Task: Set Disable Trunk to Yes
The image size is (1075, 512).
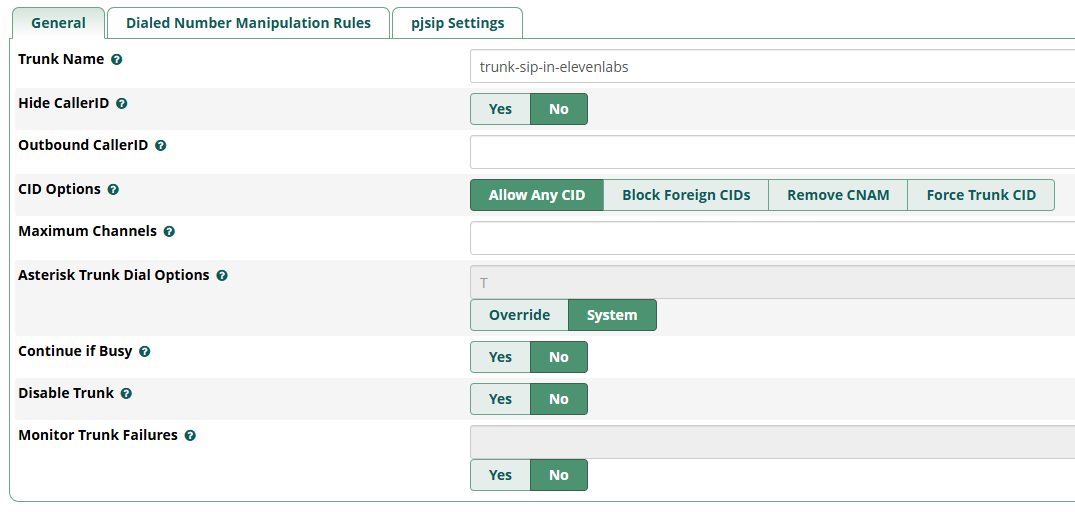Action: [500, 399]
